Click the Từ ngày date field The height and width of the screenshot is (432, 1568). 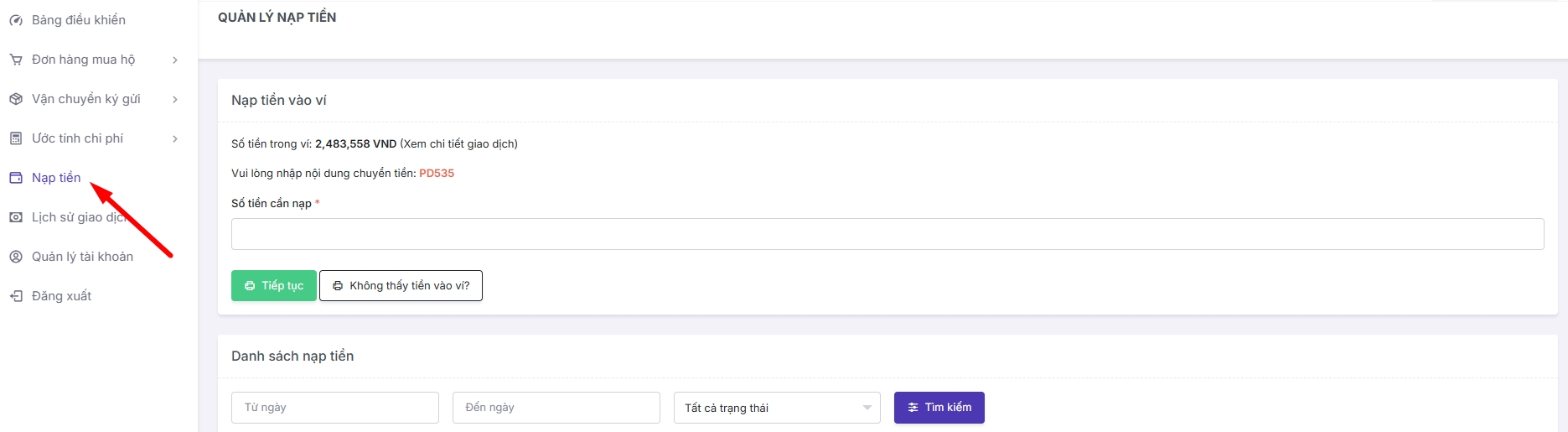(x=334, y=408)
